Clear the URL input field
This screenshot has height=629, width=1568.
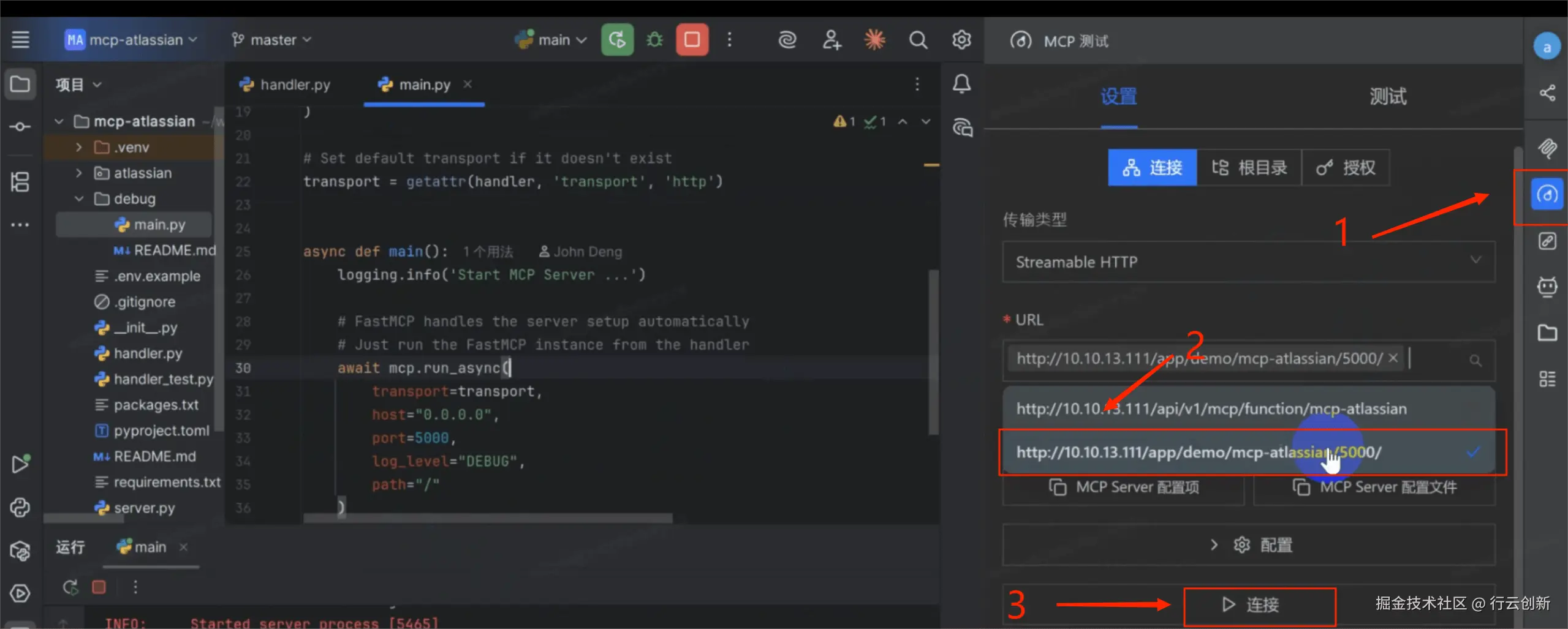coord(1393,358)
